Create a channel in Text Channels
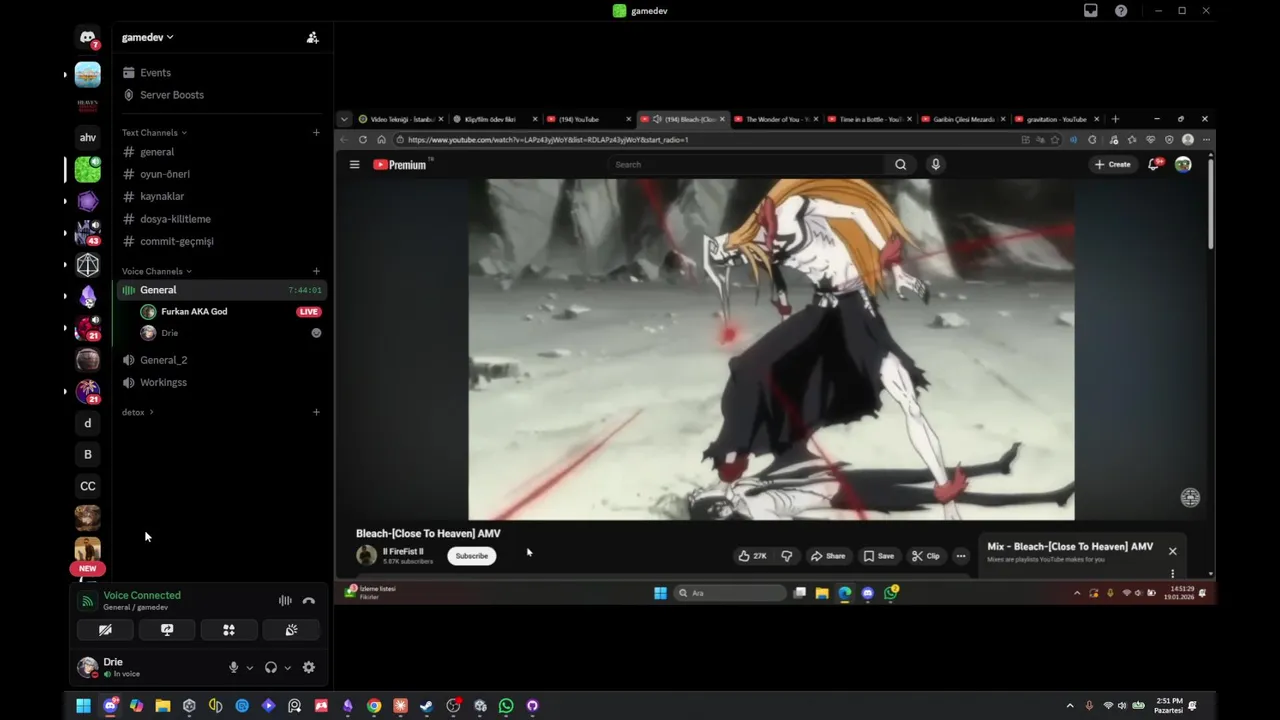1280x720 pixels. tap(316, 132)
